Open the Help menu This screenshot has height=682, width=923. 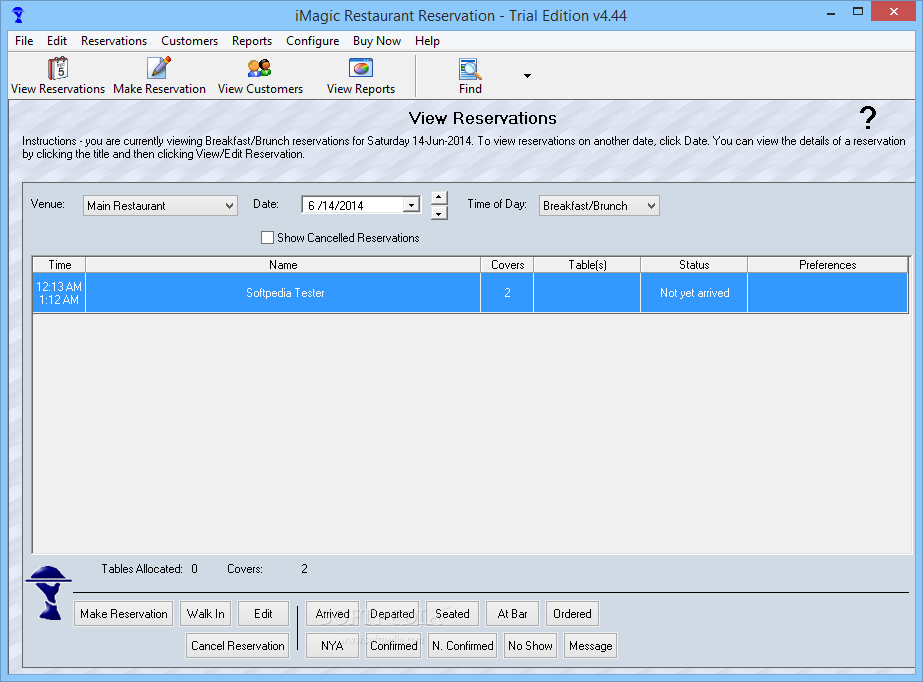[427, 41]
